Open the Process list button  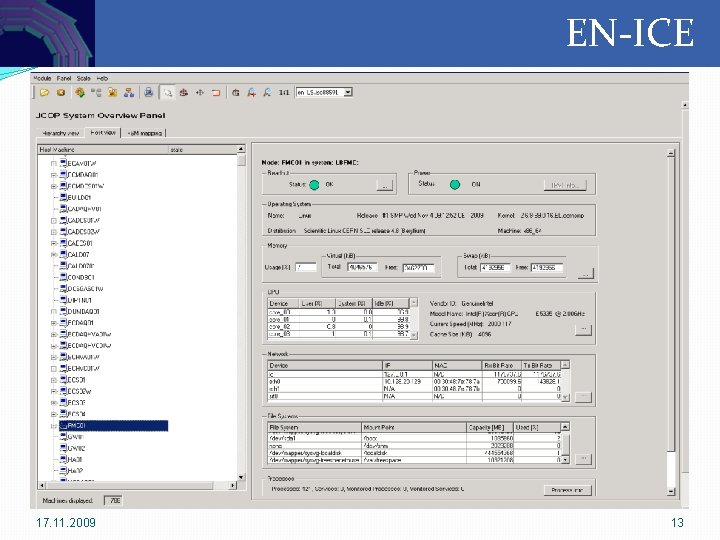pos(568,490)
